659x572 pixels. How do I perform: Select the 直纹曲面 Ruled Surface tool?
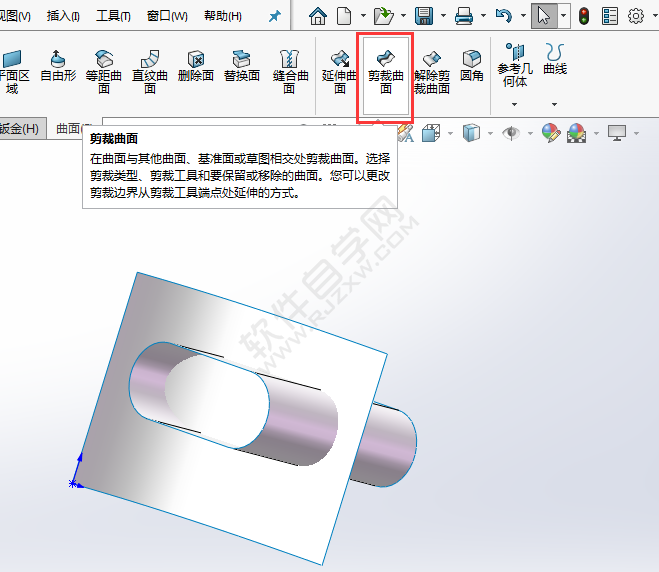tap(150, 71)
